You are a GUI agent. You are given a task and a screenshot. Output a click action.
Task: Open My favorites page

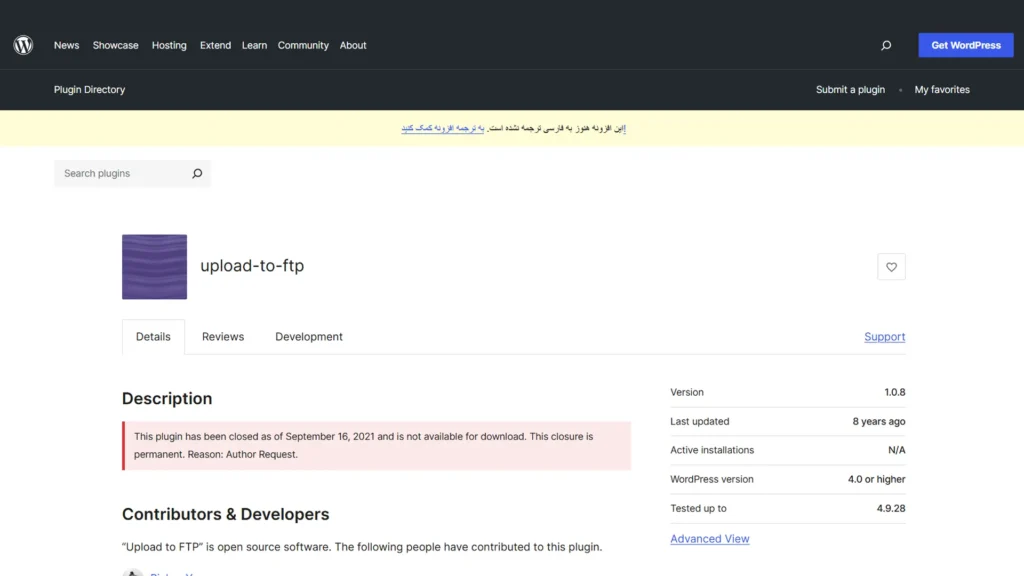tap(942, 90)
